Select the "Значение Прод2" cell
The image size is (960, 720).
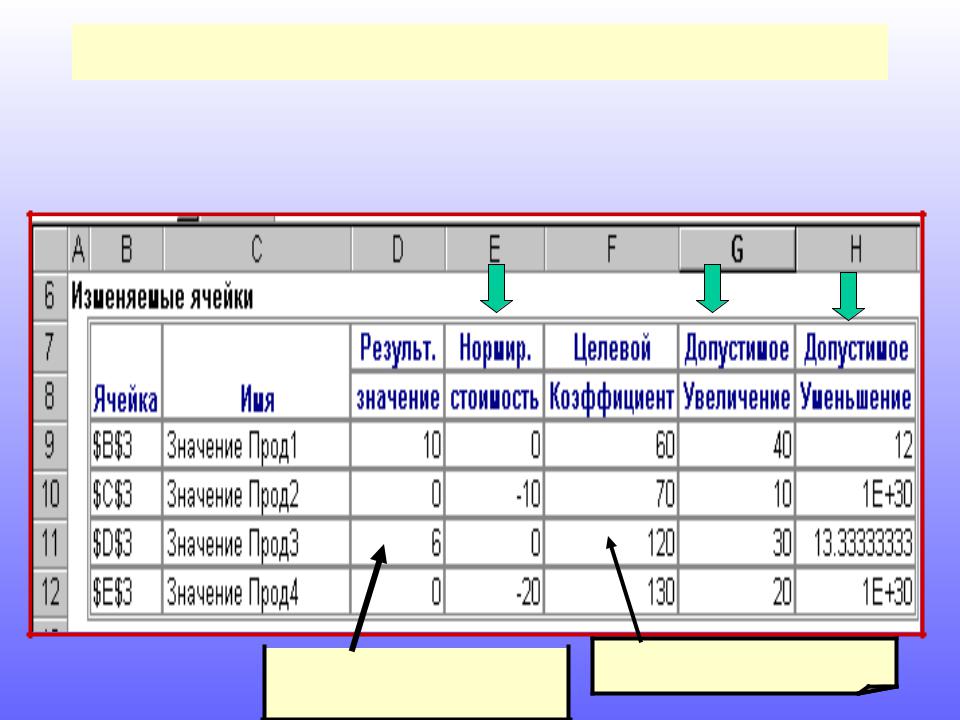[257, 494]
